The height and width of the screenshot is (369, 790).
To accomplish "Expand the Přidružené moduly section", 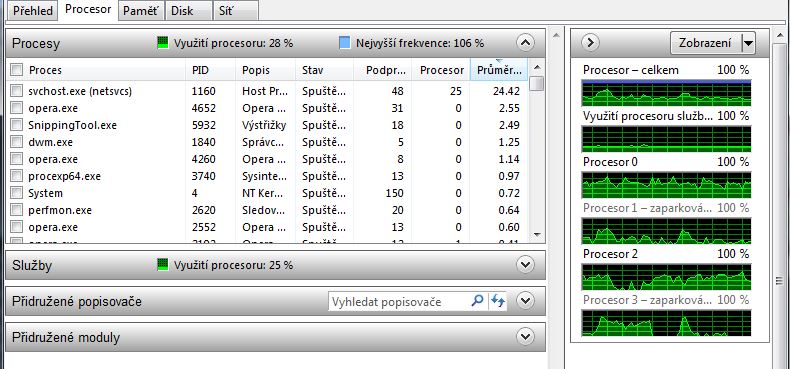I will click(525, 336).
